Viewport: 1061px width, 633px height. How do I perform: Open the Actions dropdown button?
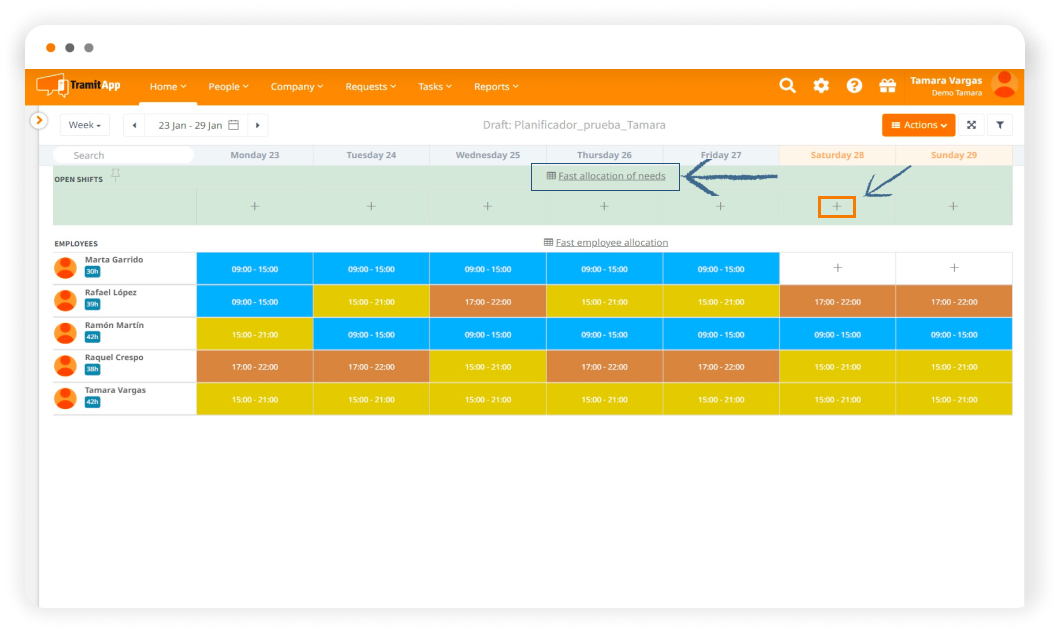coord(918,125)
